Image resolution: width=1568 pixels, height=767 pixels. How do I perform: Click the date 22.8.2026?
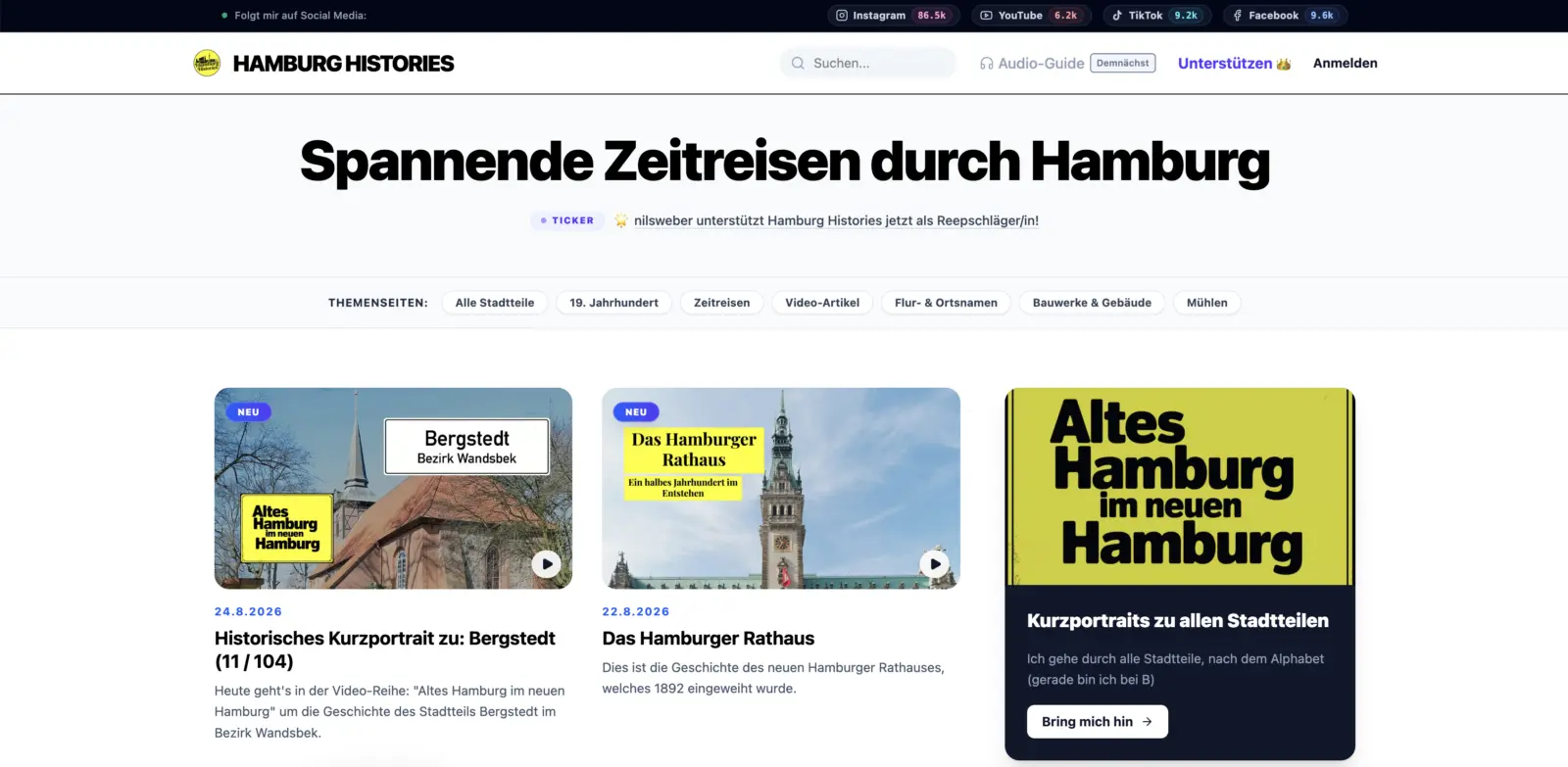[x=636, y=611]
